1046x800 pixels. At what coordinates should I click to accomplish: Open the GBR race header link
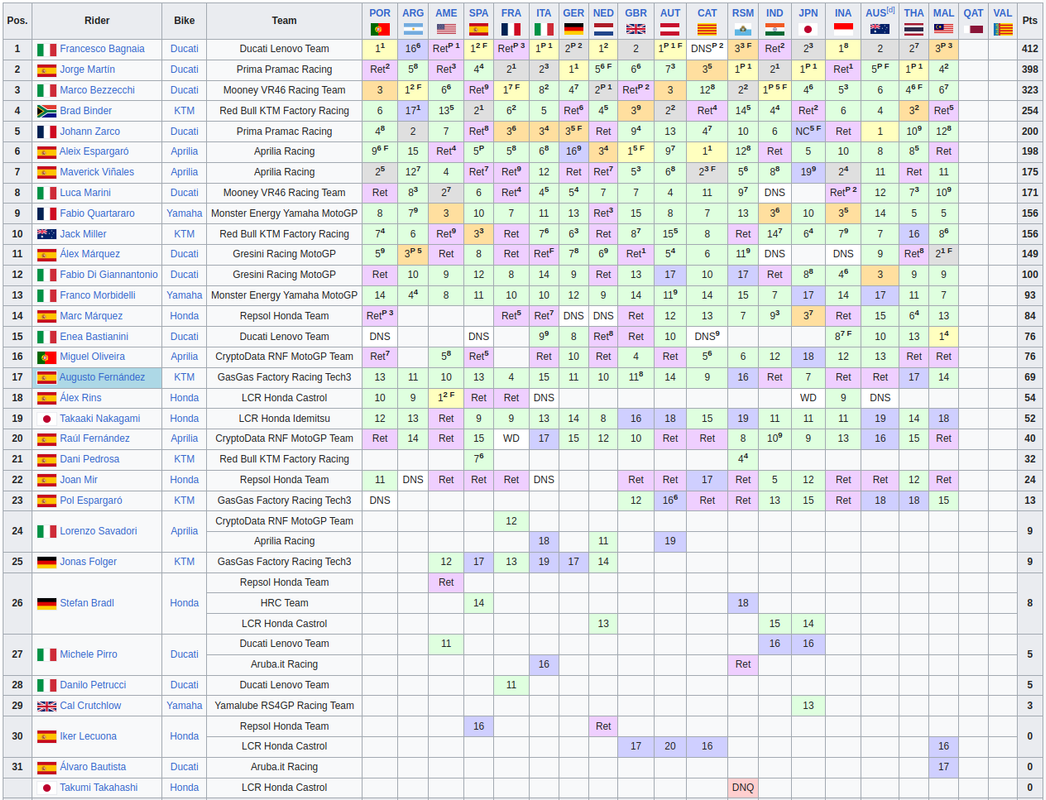point(636,13)
